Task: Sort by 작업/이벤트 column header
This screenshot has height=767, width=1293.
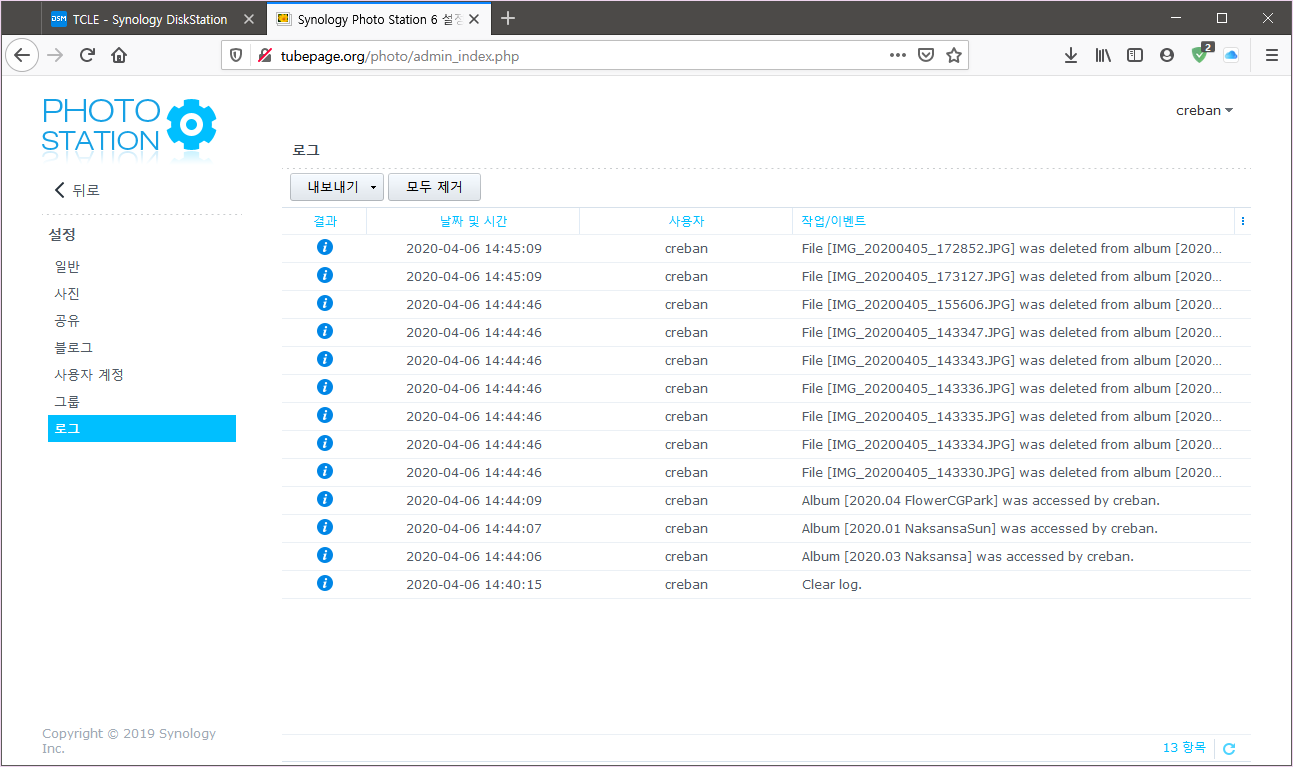Action: (x=1014, y=221)
